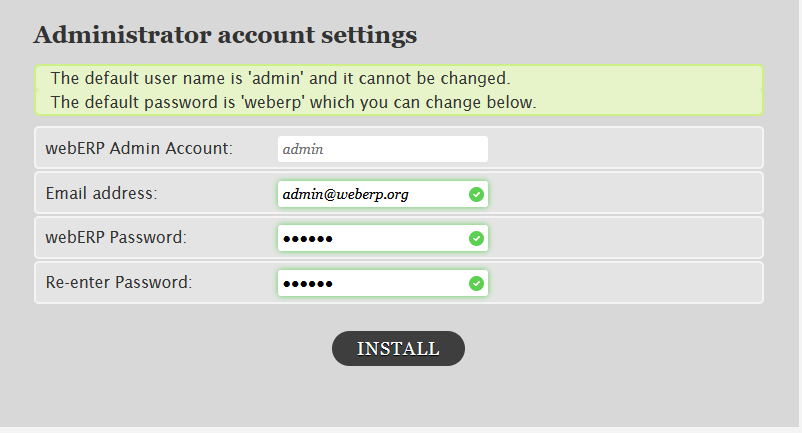The height and width of the screenshot is (433, 802).
Task: Click empty row space right of the email field
Action: coord(625,193)
